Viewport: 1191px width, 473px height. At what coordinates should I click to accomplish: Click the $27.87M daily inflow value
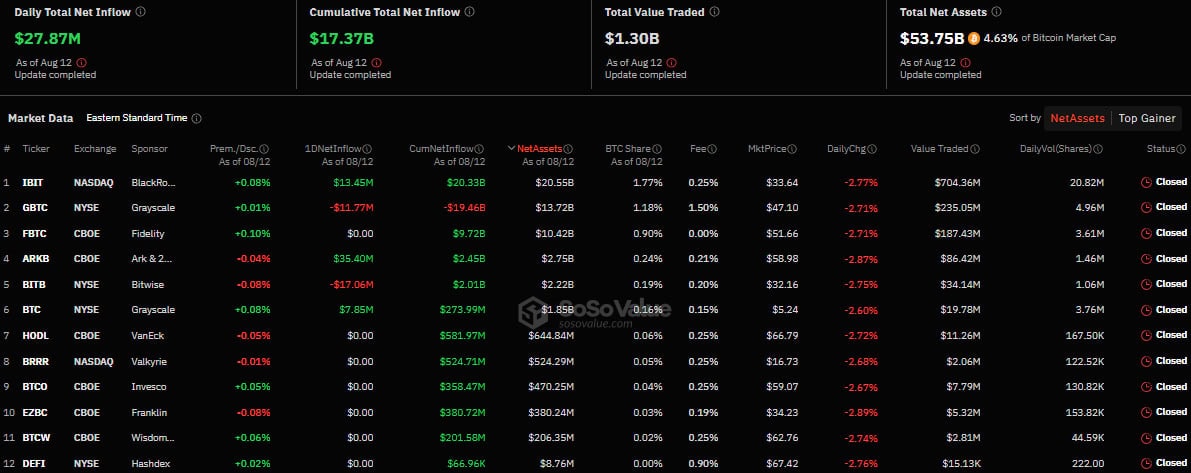[x=47, y=38]
